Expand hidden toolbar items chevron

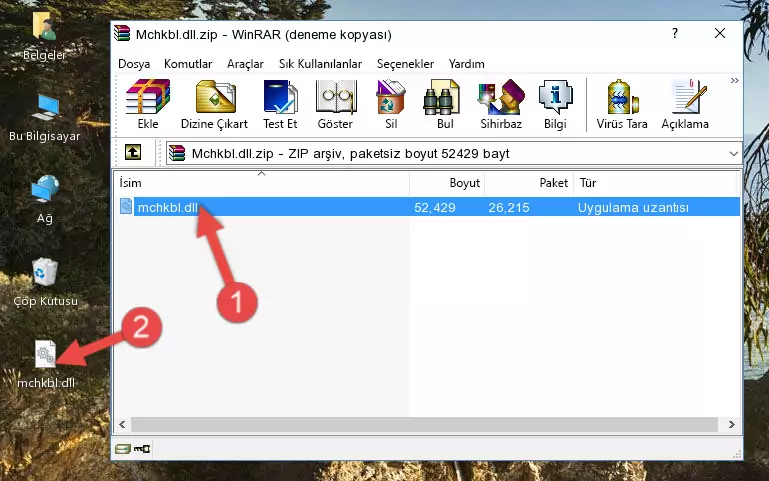734,80
